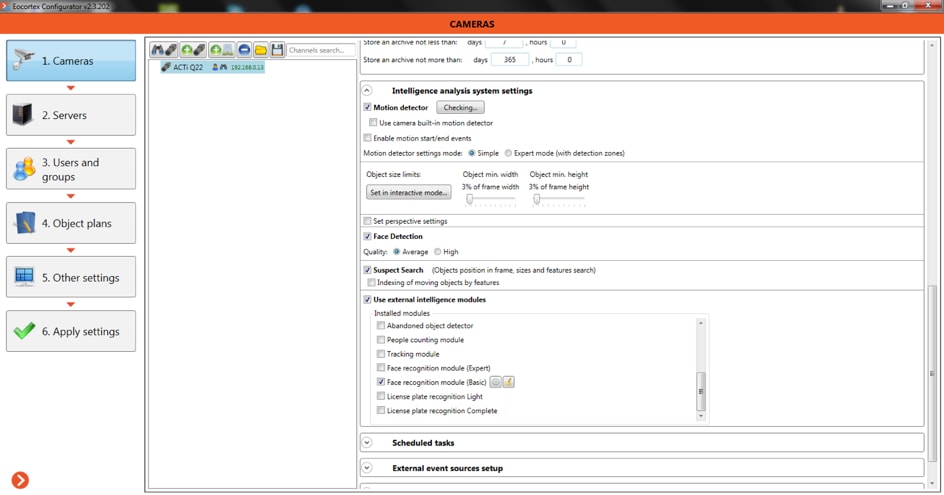The width and height of the screenshot is (944, 495).
Task: Open Face recognition (Basic) module settings gear
Action: point(495,382)
